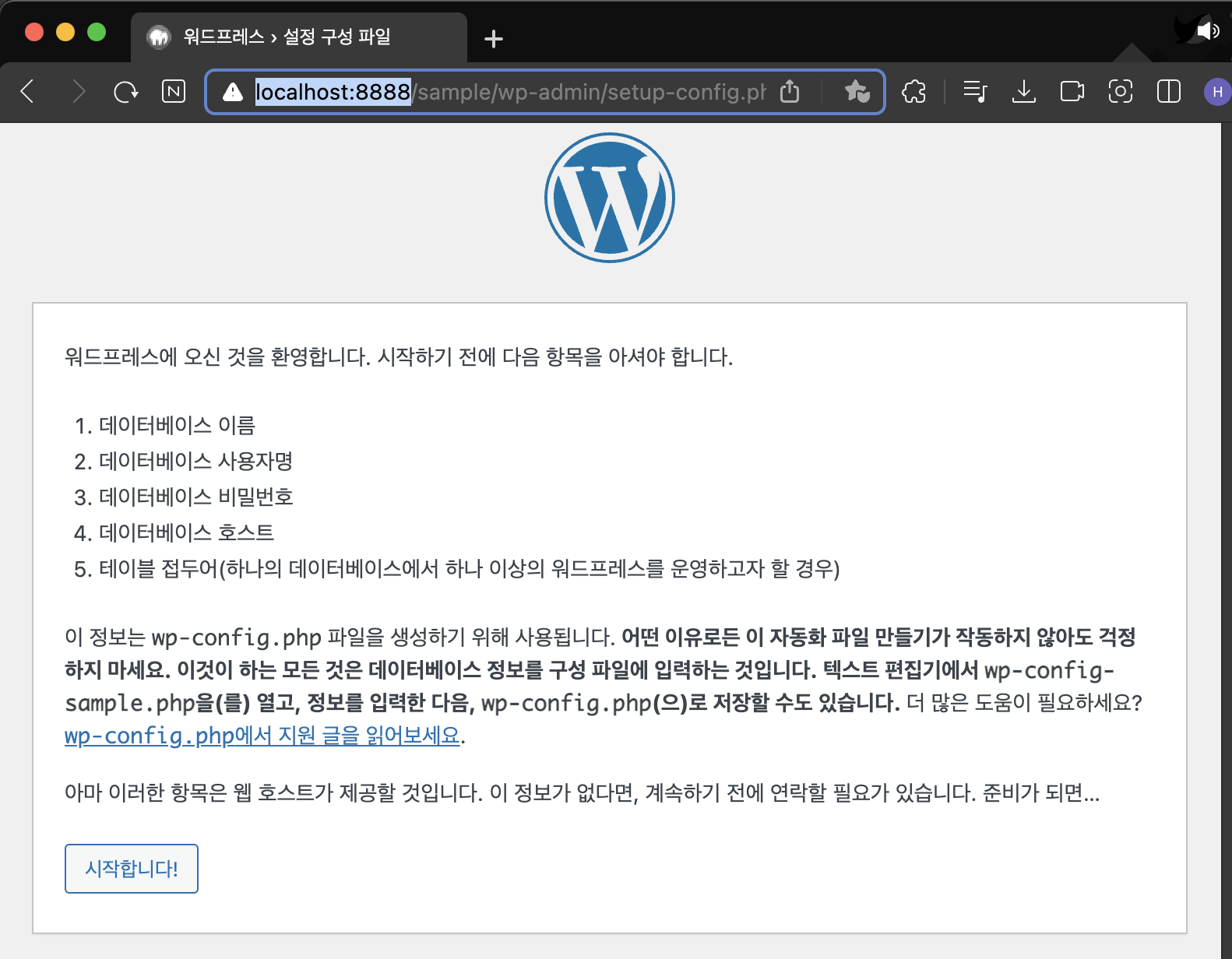Viewport: 1232px width, 959px height.
Task: Open the wp-config.php 지원 글 link
Action: pos(263,736)
